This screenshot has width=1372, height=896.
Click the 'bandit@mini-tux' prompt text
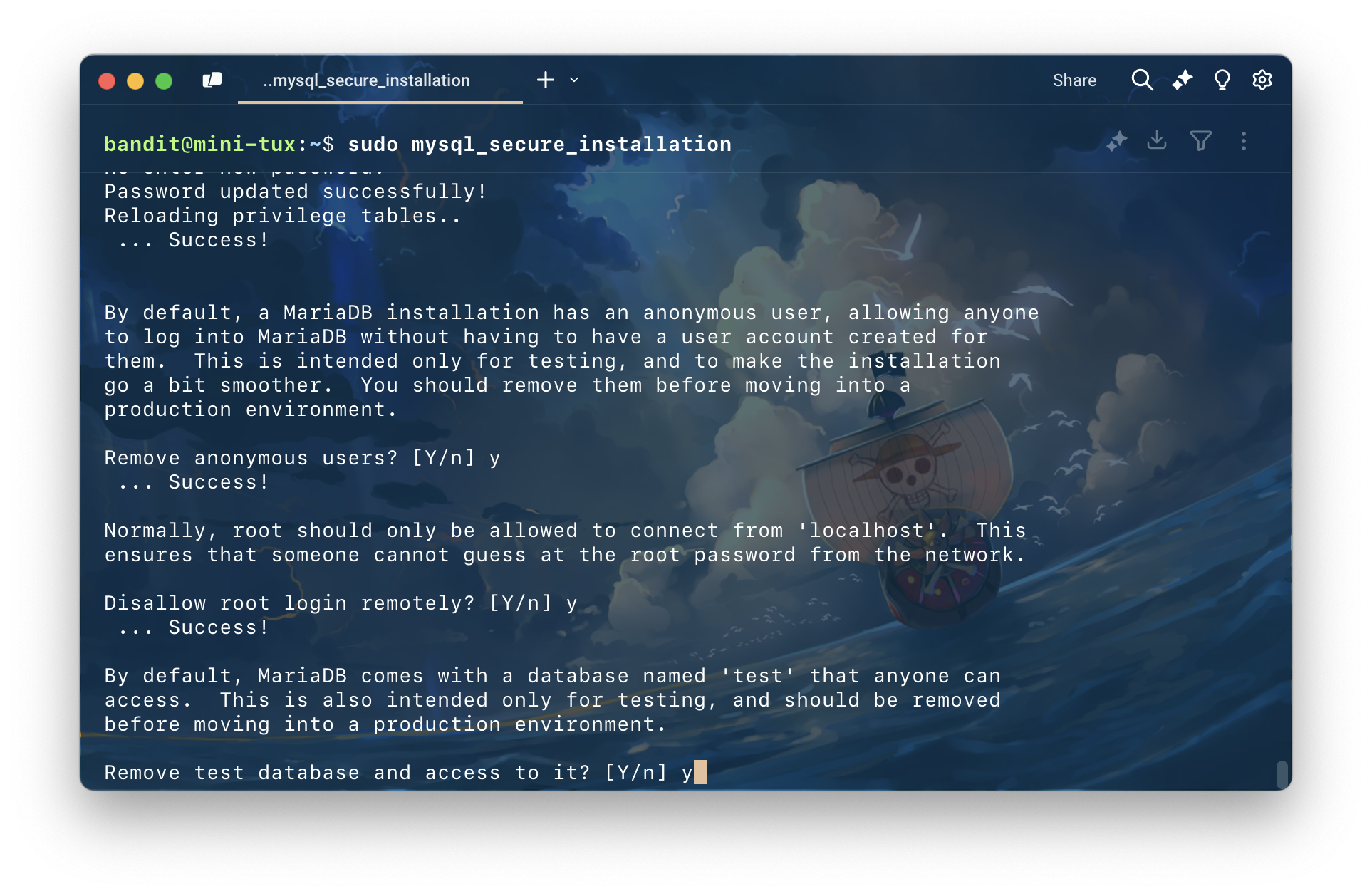[x=200, y=144]
